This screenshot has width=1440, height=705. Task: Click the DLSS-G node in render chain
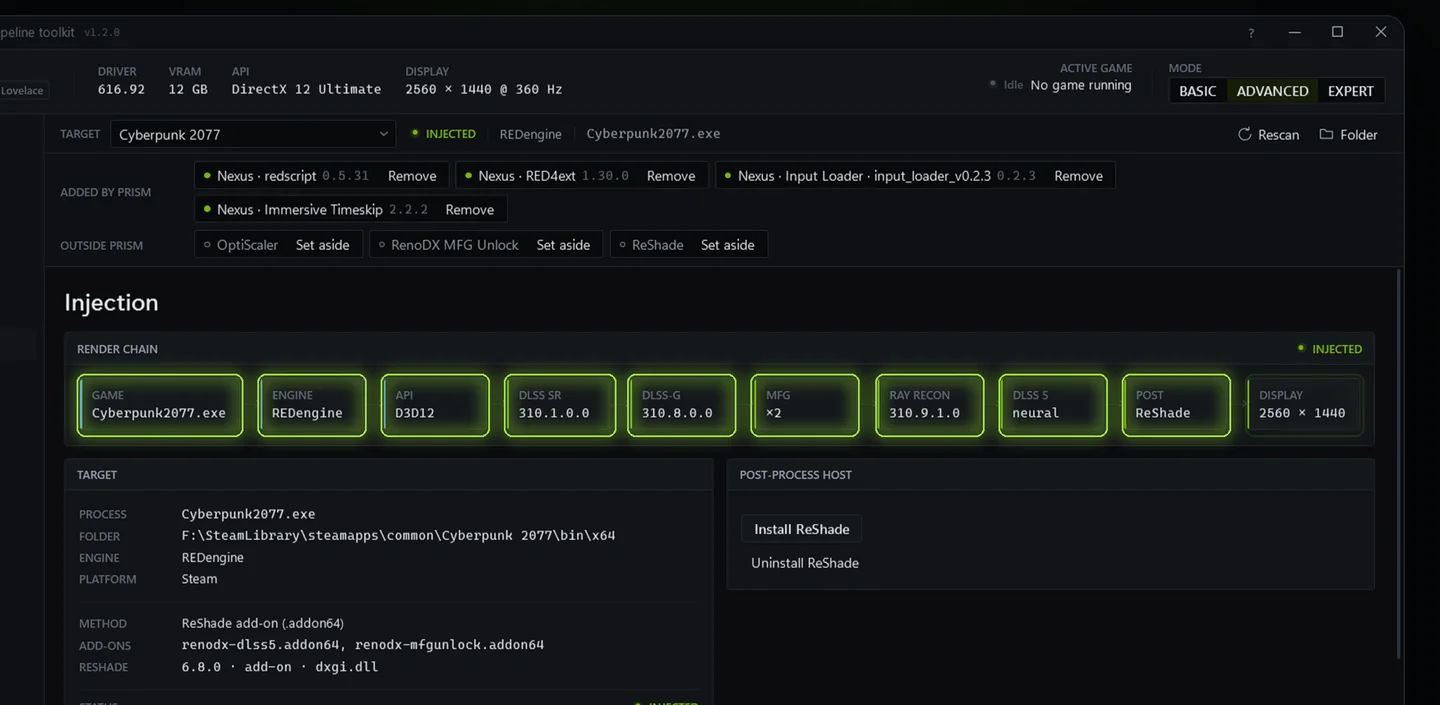click(x=682, y=405)
